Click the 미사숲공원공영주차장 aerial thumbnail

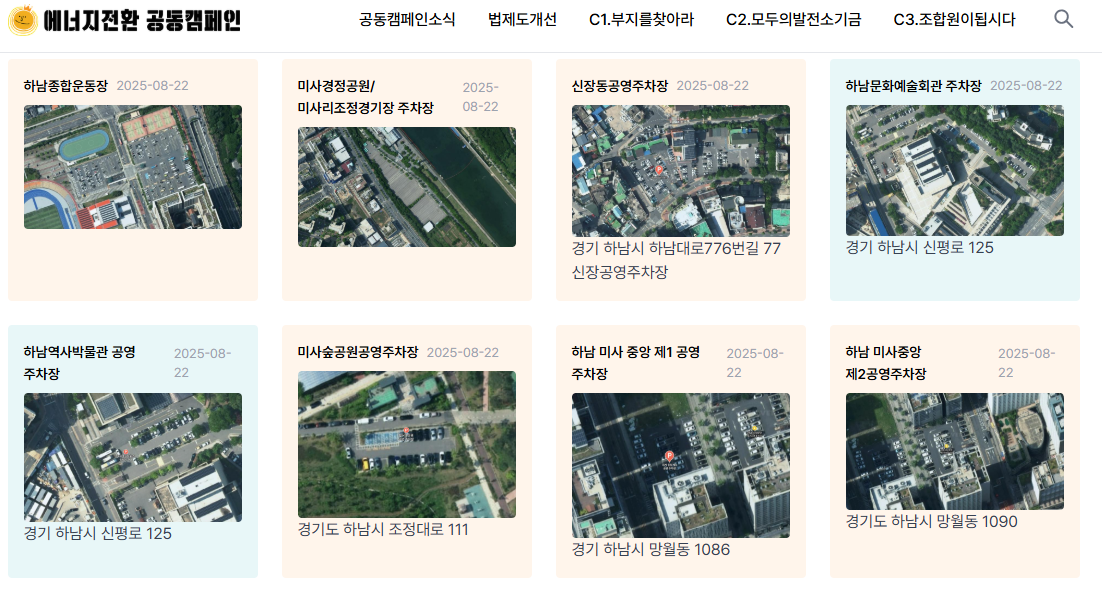pyautogui.click(x=407, y=444)
